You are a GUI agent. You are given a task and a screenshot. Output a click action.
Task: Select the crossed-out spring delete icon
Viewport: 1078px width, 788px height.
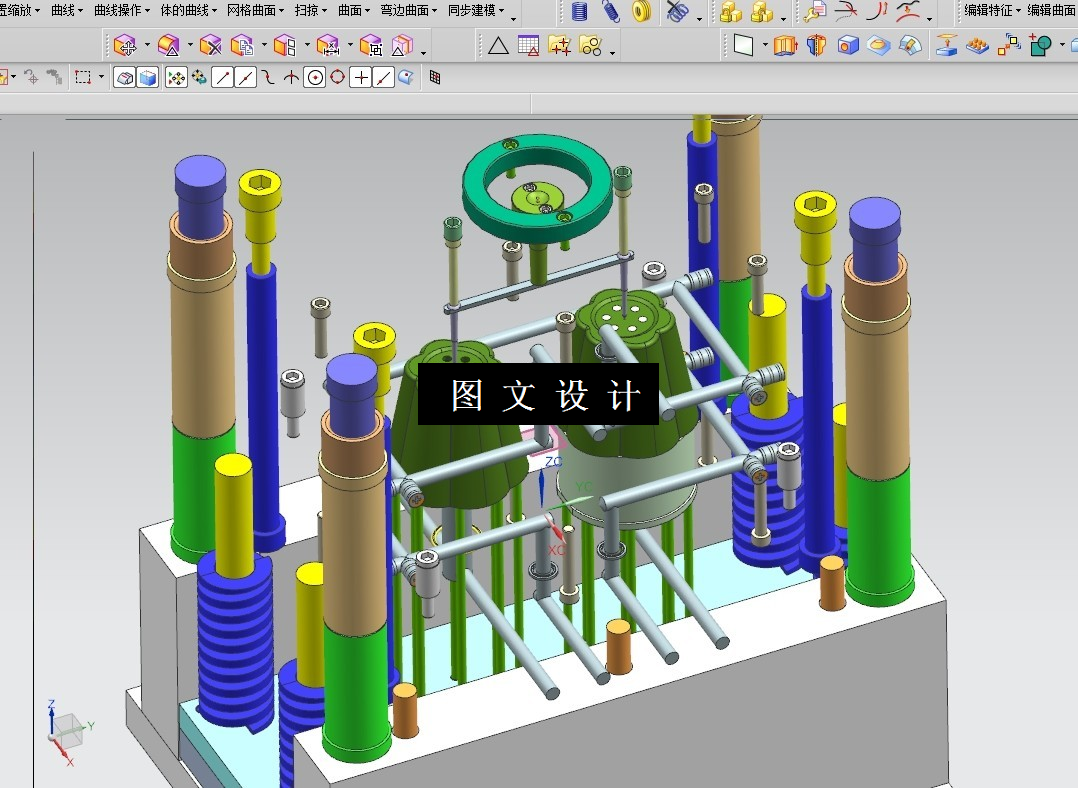tap(678, 11)
